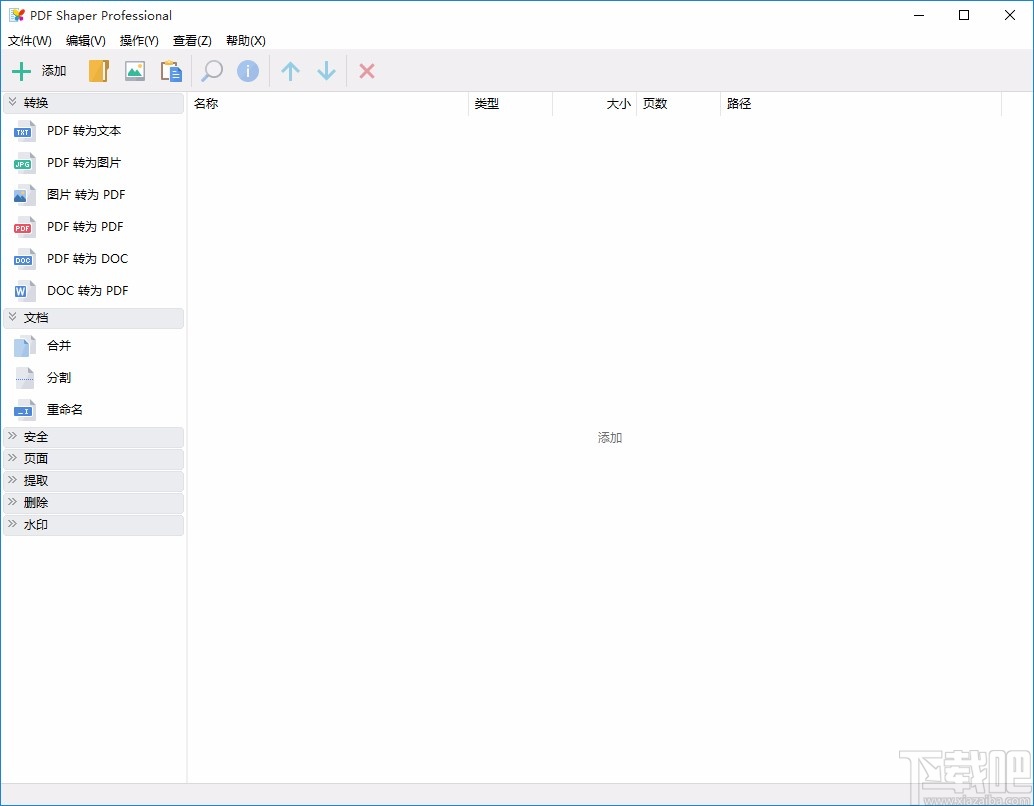Click the 添加 toolbar button
Screen dimensions: 1034x806
coord(38,71)
